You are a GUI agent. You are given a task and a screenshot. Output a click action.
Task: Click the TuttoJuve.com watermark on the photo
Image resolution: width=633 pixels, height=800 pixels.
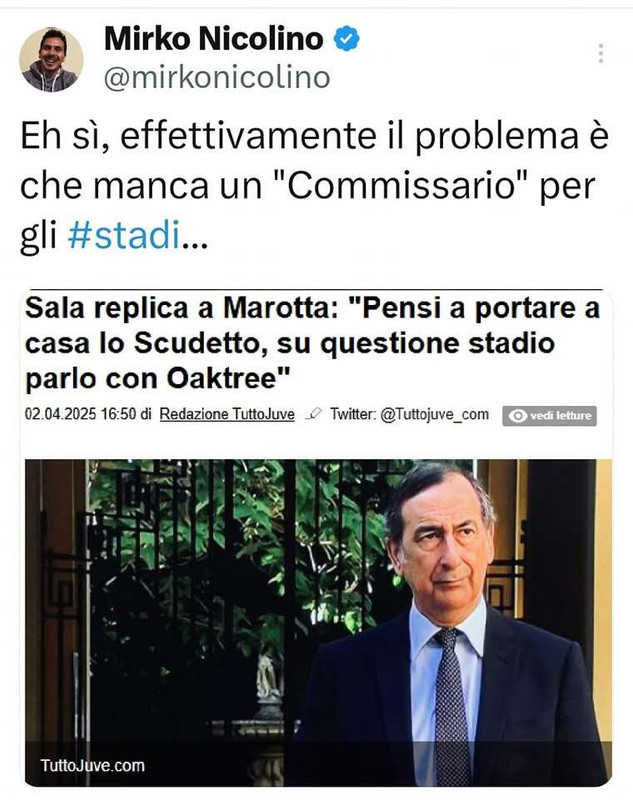(92, 766)
